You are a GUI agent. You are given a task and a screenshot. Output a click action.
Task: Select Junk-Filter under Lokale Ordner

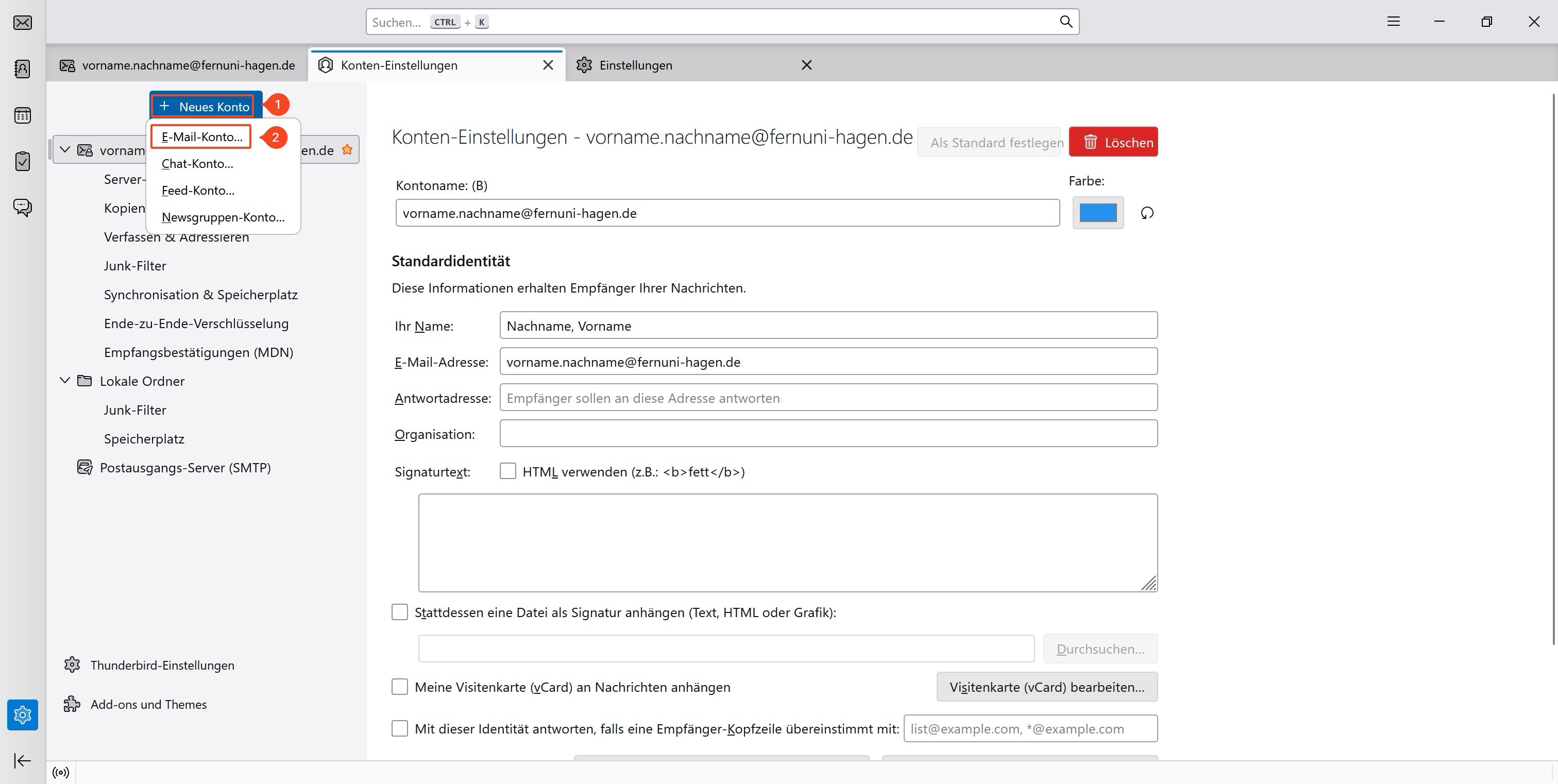pyautogui.click(x=135, y=410)
